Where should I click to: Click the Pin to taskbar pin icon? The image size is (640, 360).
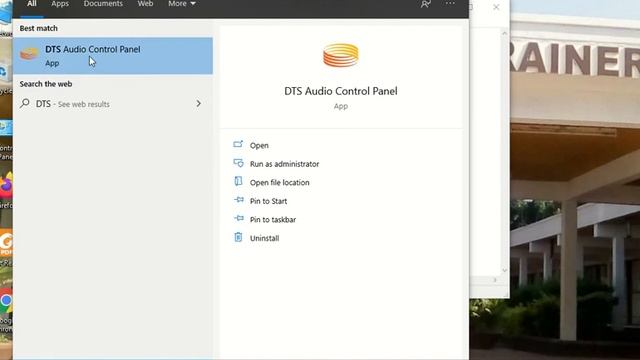239,218
